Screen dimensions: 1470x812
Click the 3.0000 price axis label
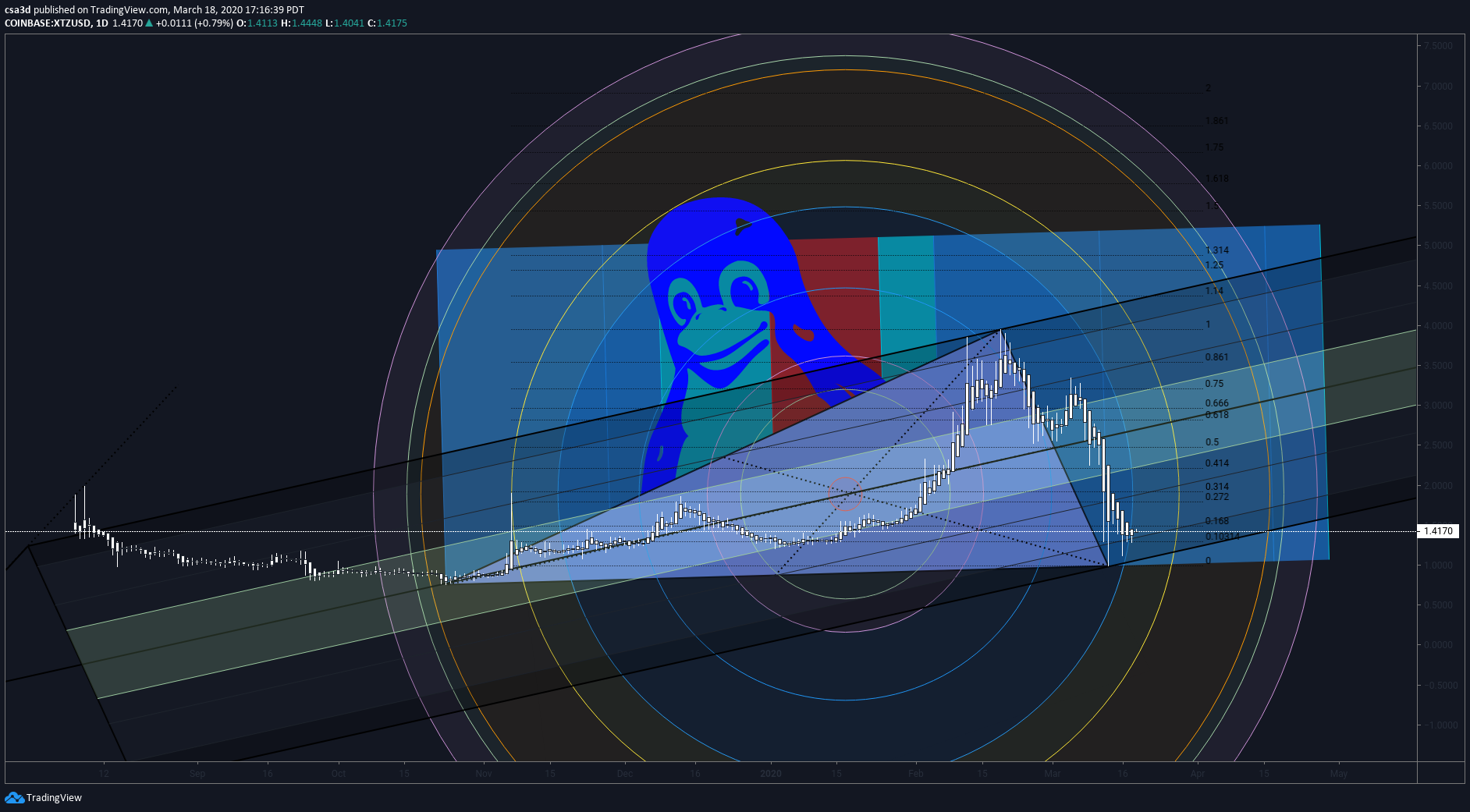click(x=1438, y=405)
